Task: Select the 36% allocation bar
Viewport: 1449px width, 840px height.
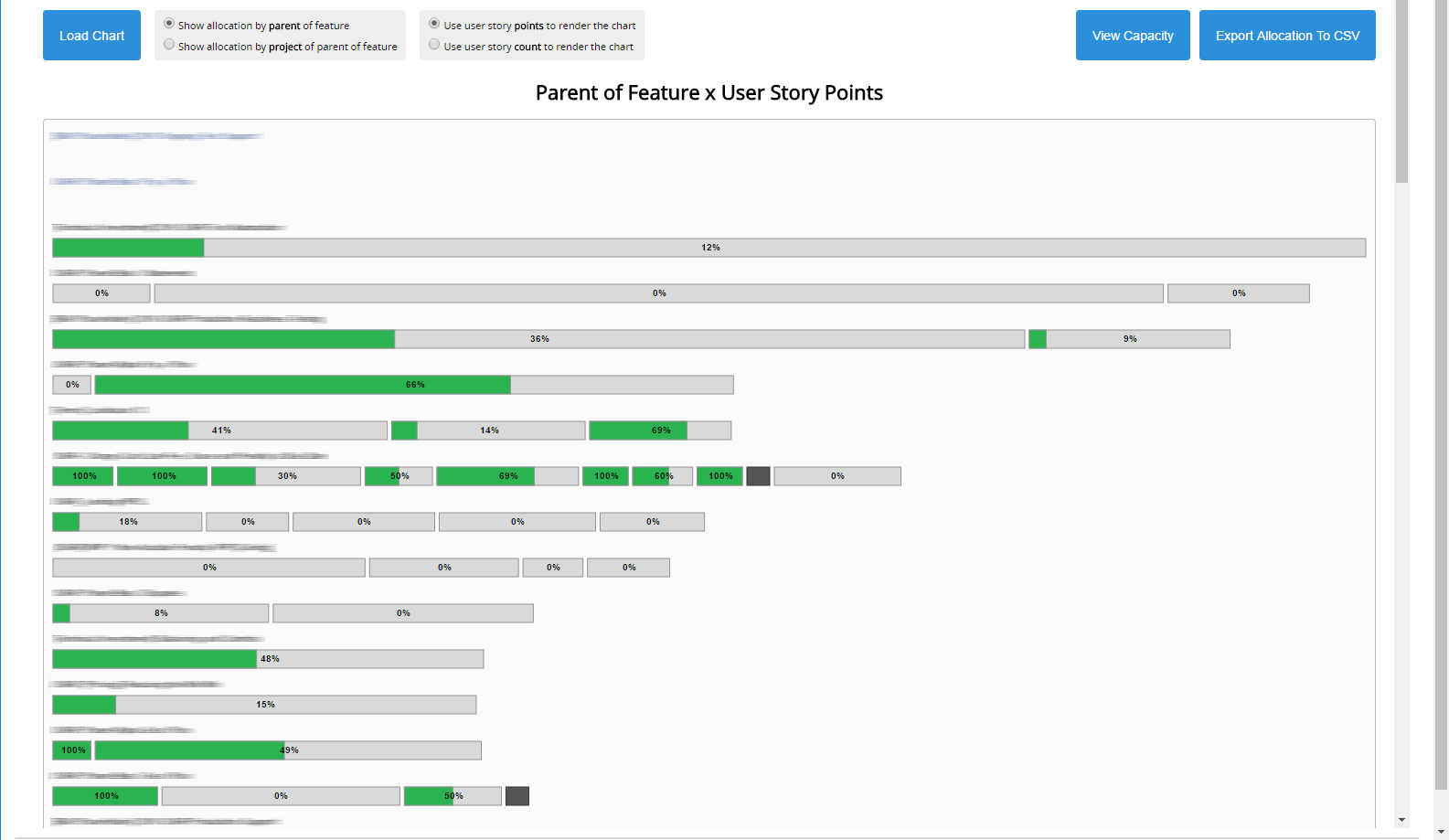Action: pos(538,339)
